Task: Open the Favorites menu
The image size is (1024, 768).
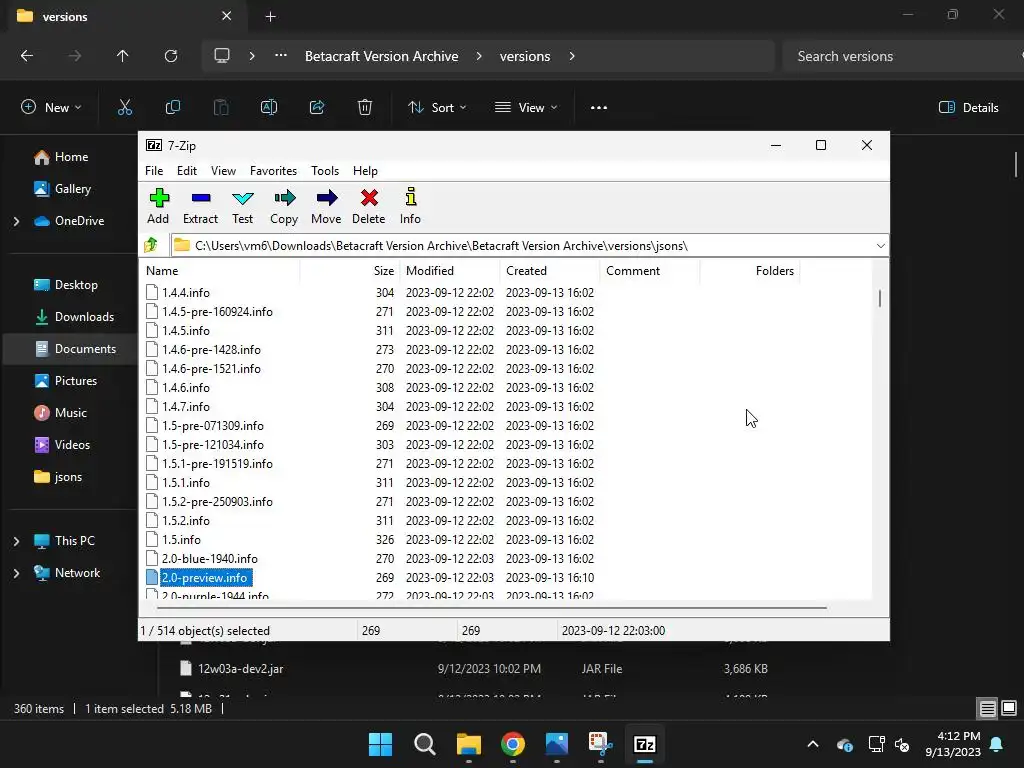Action: [273, 170]
